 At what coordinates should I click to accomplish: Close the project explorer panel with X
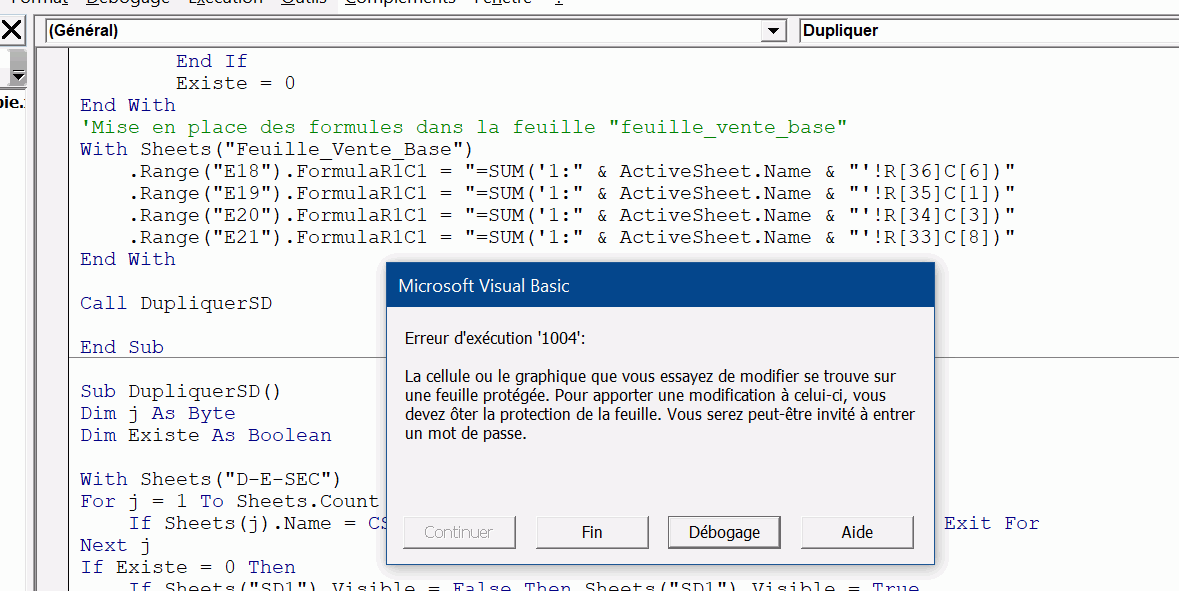[x=11, y=30]
